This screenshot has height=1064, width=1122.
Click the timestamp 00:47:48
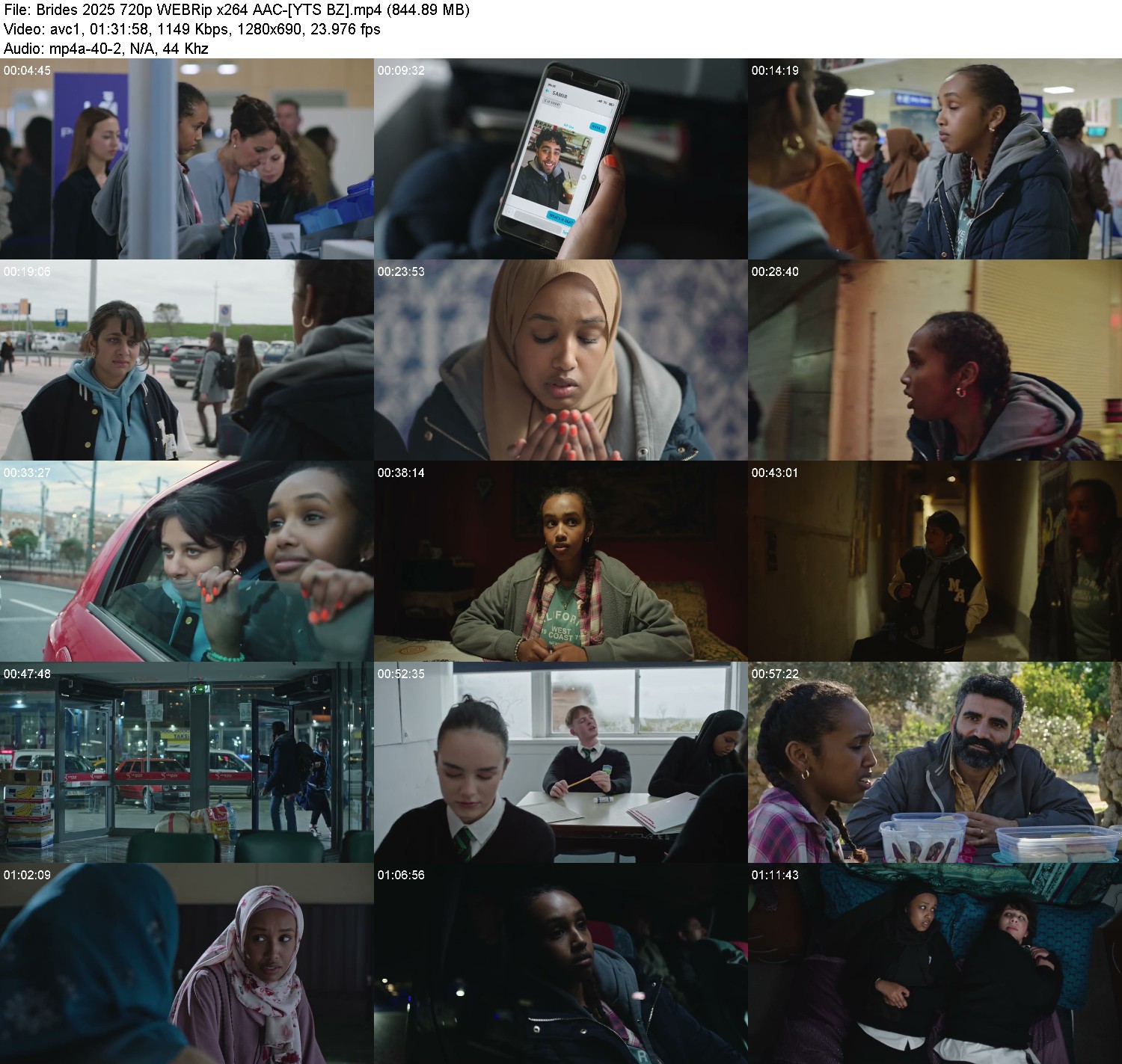coord(27,674)
